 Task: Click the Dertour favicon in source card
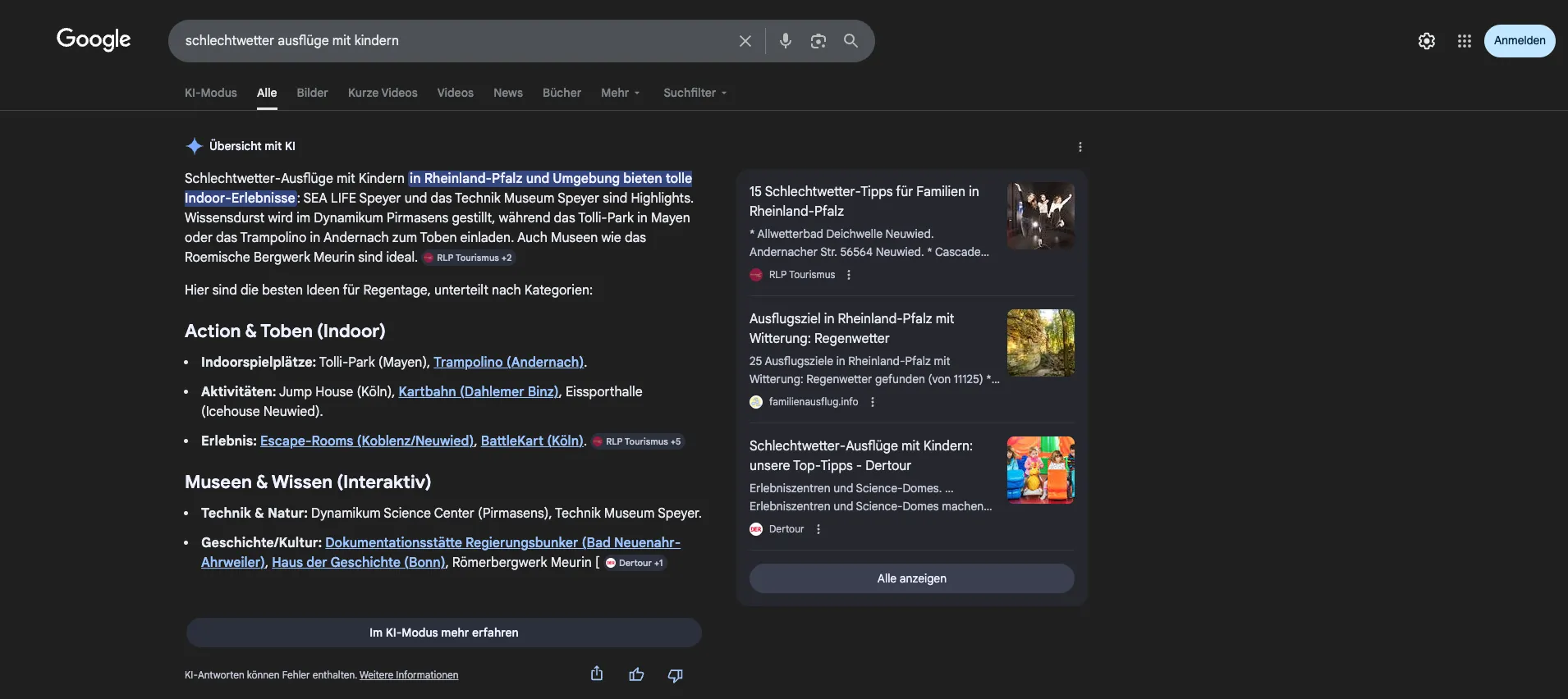(756, 529)
